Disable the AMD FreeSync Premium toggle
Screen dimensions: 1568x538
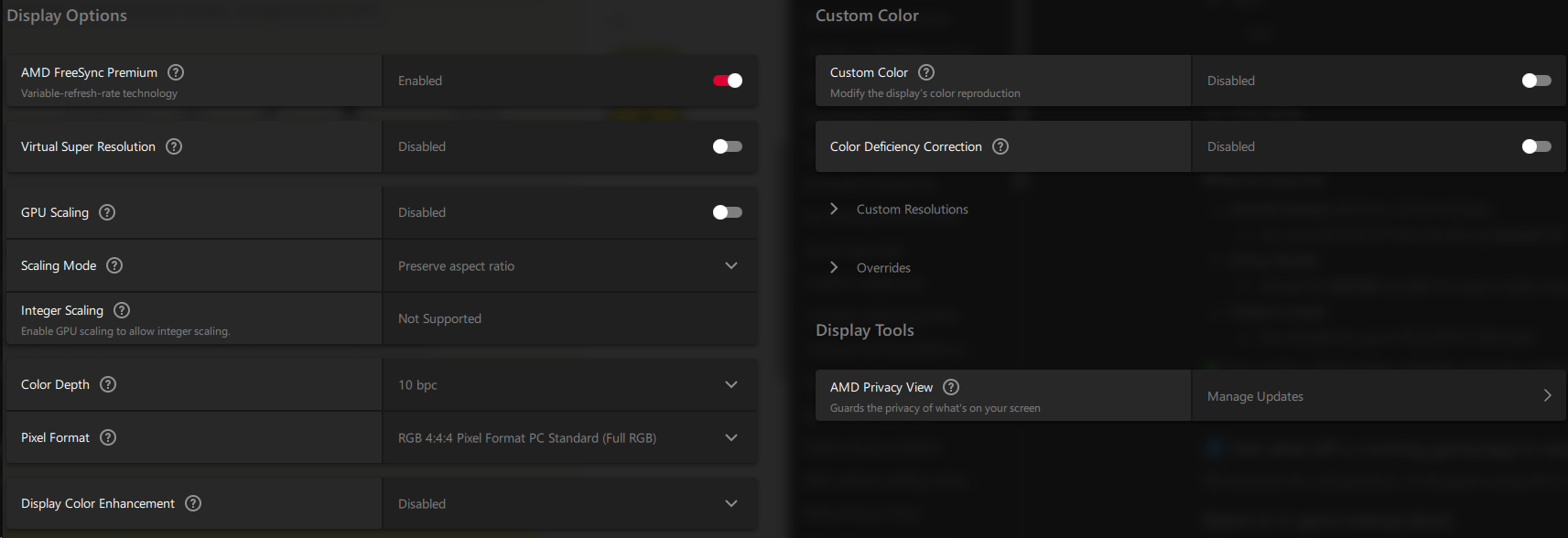[728, 81]
